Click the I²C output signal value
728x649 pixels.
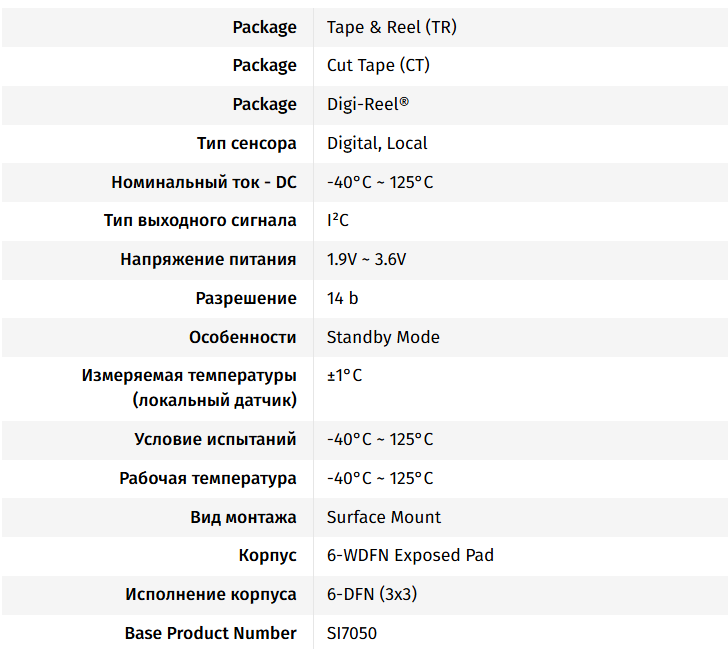click(x=338, y=220)
